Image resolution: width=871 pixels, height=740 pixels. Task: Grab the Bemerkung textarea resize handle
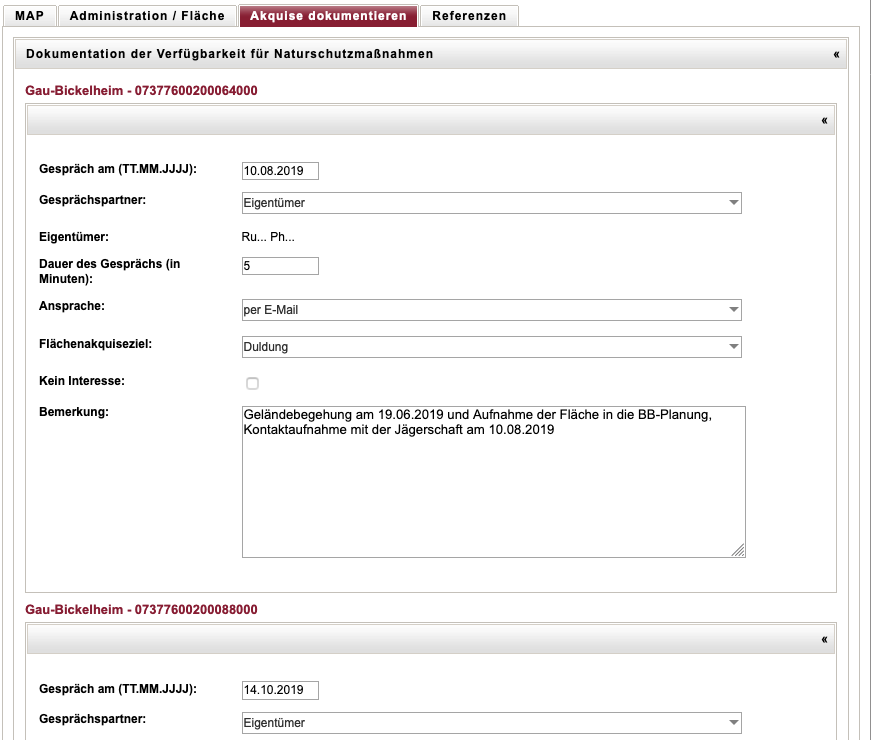pyautogui.click(x=738, y=550)
